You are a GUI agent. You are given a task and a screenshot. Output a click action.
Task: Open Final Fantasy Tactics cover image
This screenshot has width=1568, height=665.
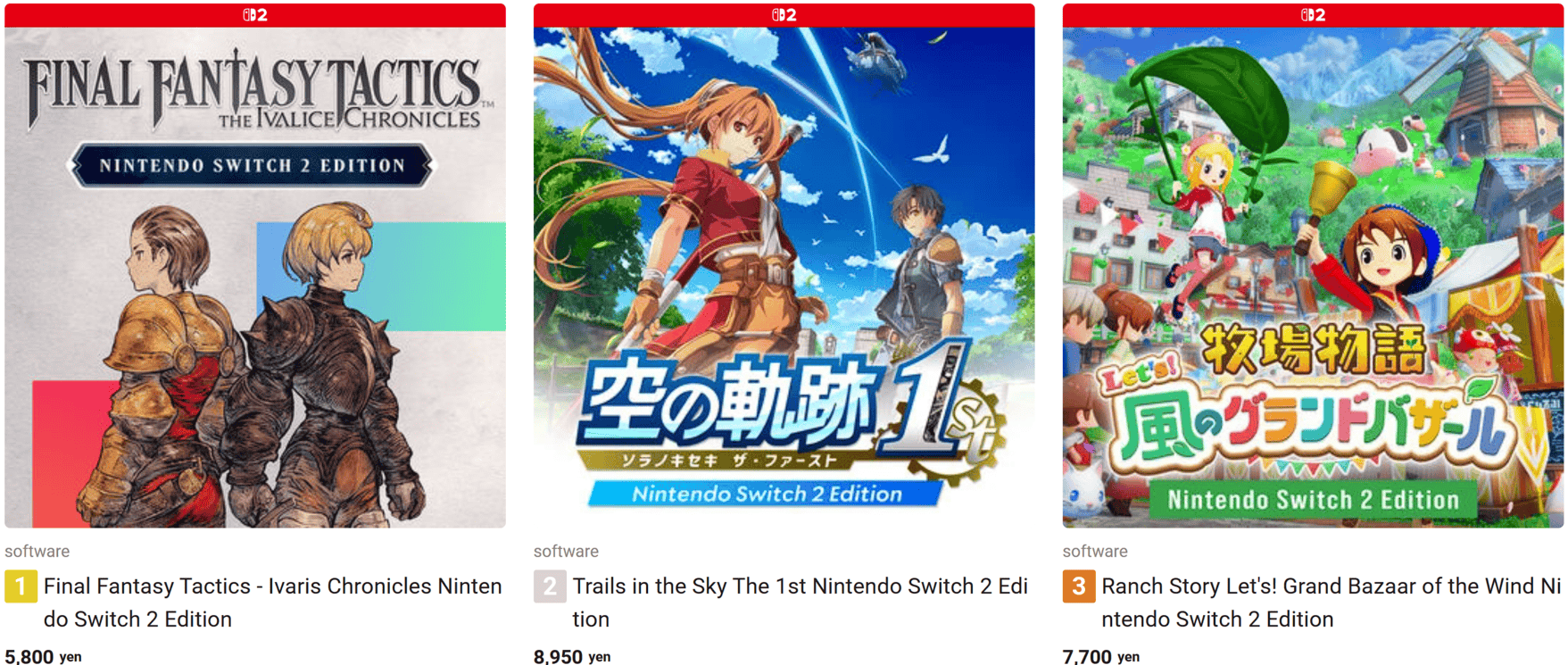(255, 277)
